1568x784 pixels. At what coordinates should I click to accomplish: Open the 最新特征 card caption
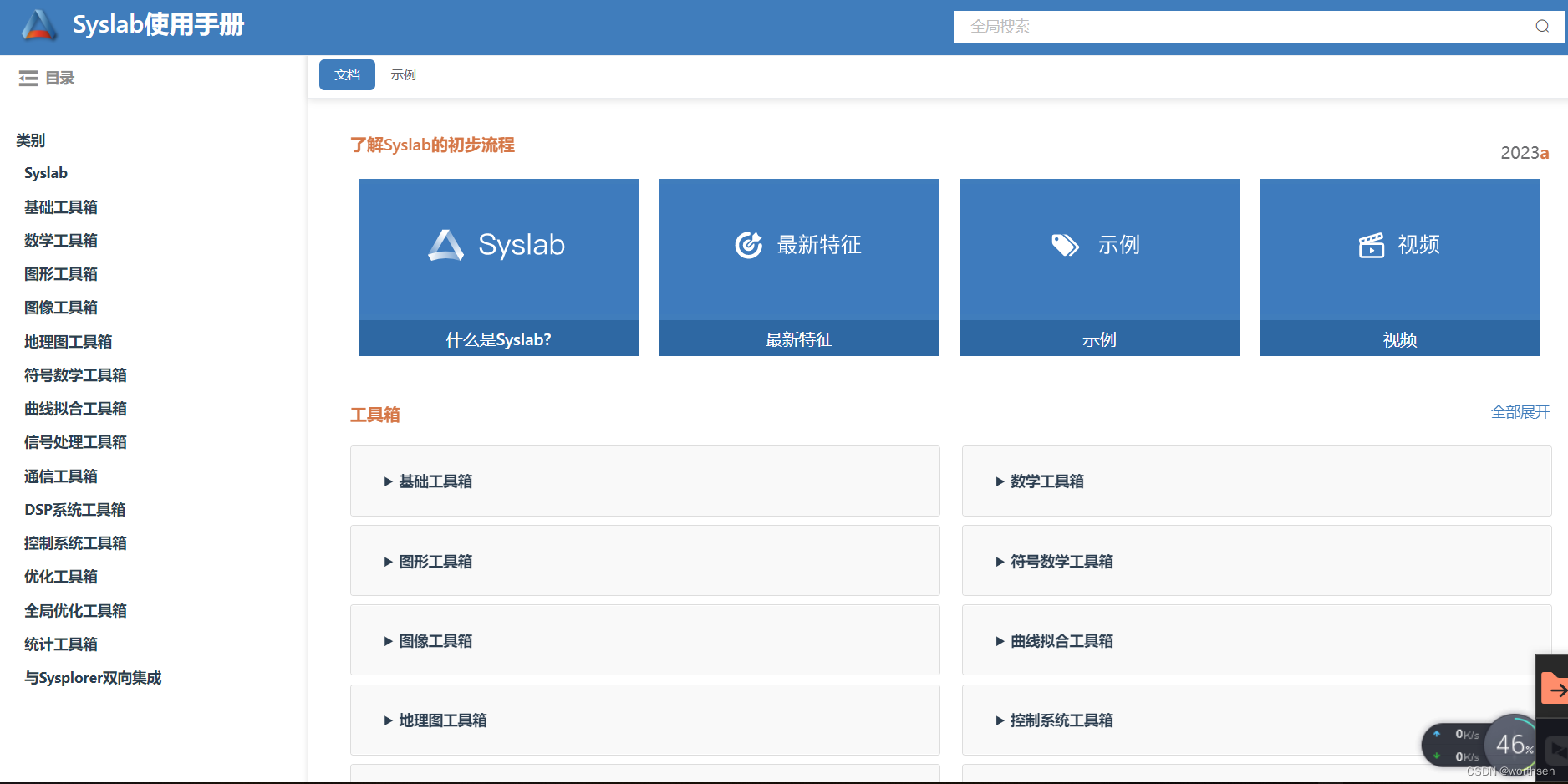point(798,339)
